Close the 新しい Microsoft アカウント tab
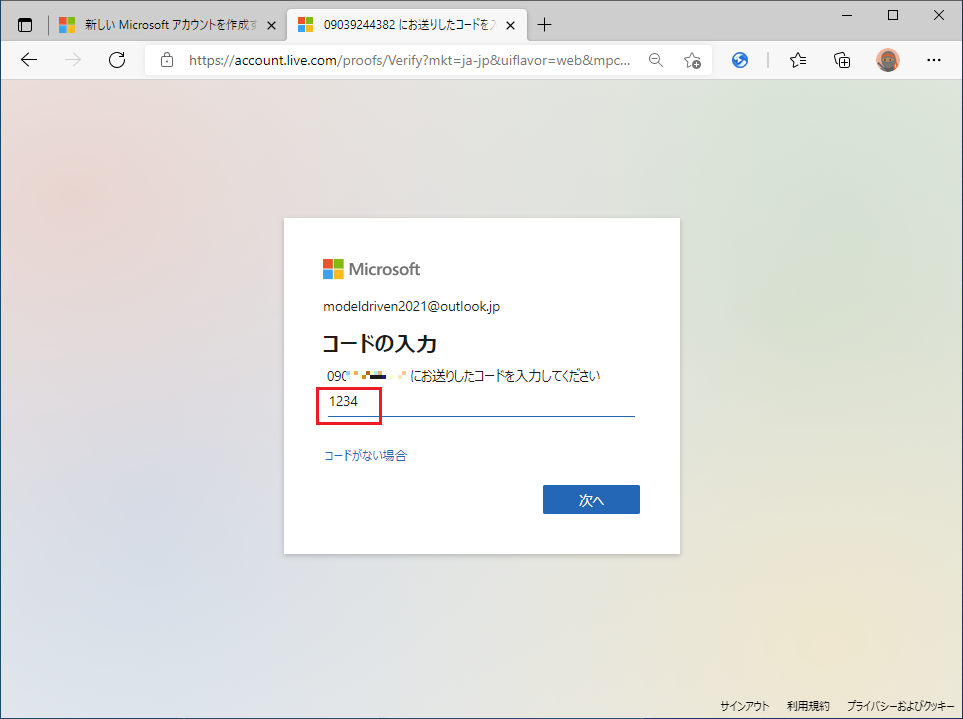Image resolution: width=963 pixels, height=719 pixels. coord(271,26)
